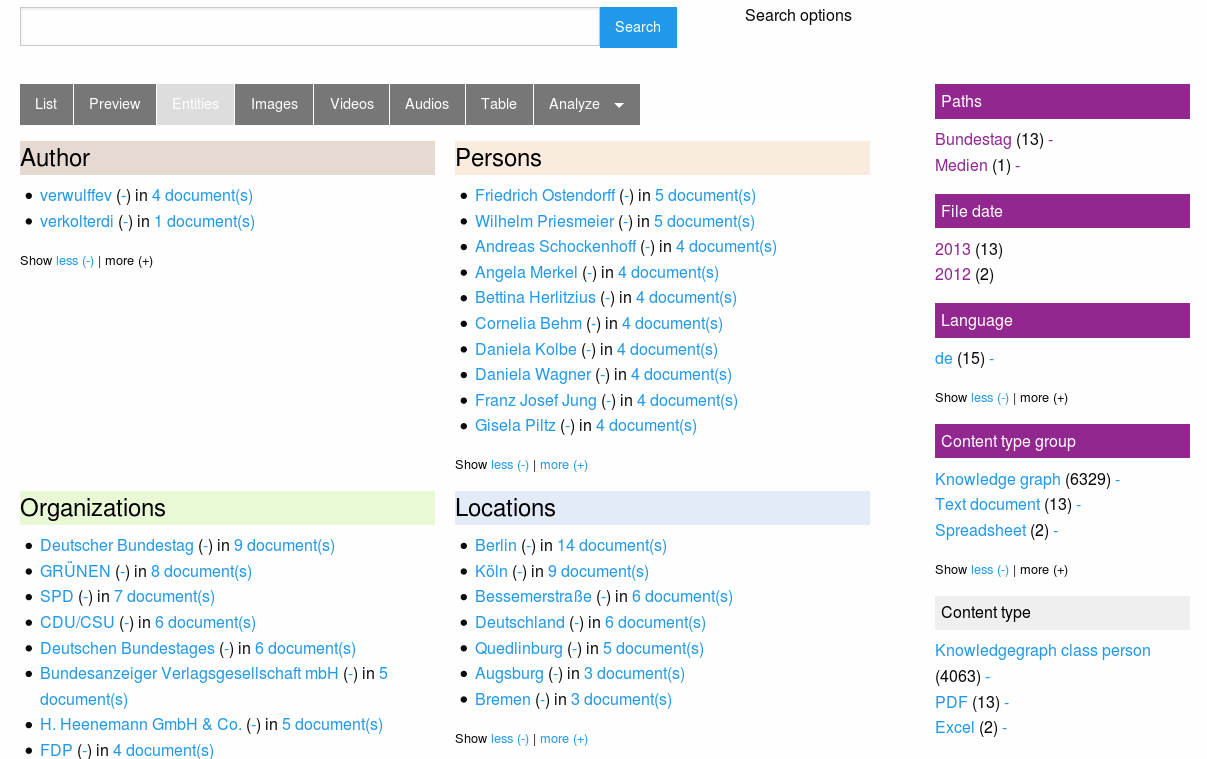Show more authors
Viewport: 1207px width, 759px height.
pyautogui.click(x=129, y=261)
